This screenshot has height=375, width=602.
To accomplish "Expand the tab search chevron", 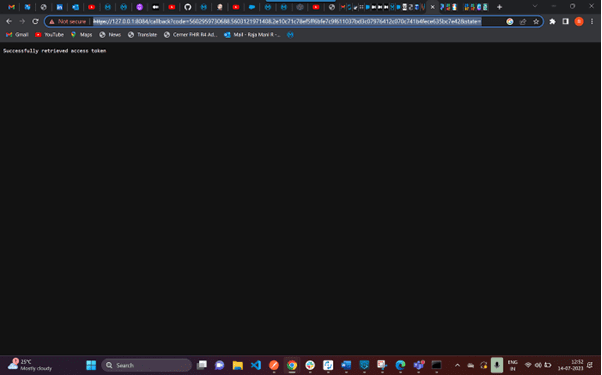I will click(x=534, y=6).
